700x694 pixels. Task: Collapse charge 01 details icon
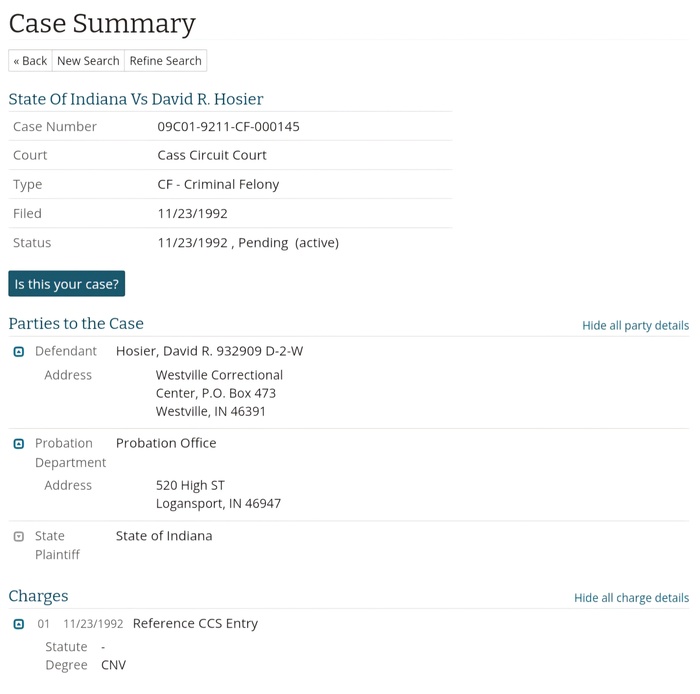pyautogui.click(x=19, y=624)
